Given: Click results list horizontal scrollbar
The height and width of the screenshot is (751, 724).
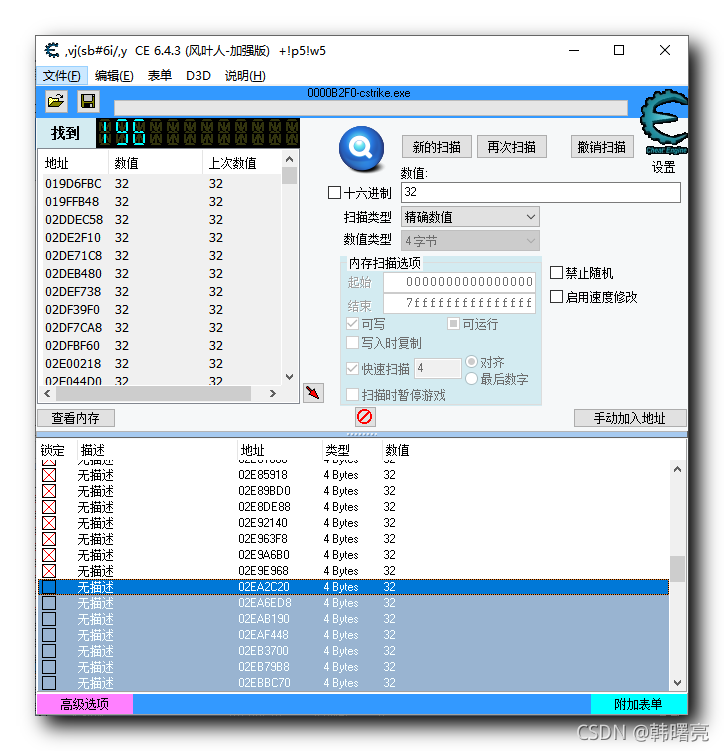Looking at the screenshot, I should (x=154, y=394).
